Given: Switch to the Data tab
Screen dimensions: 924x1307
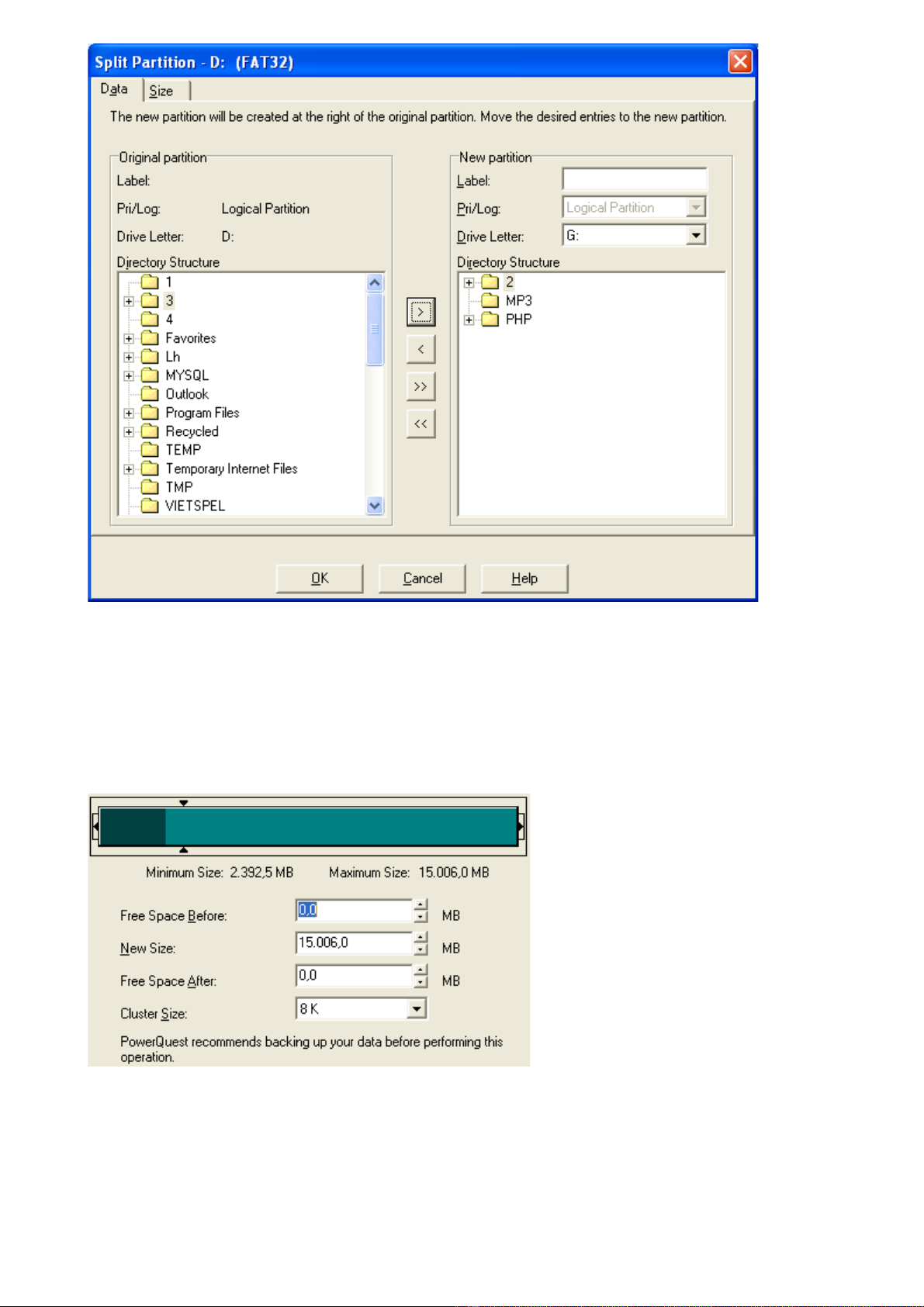Looking at the screenshot, I should [x=114, y=89].
